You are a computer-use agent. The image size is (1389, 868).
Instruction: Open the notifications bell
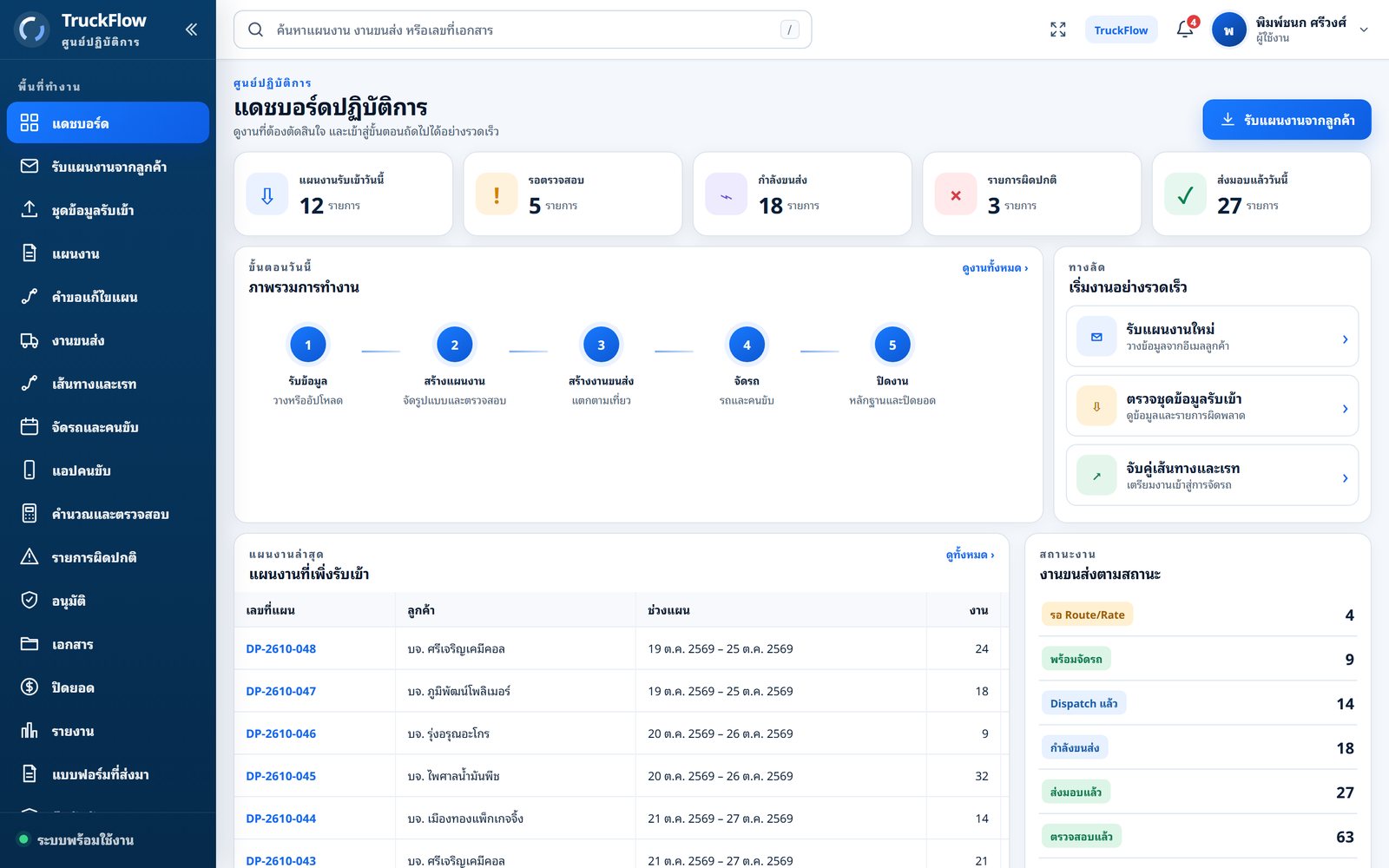click(x=1185, y=30)
